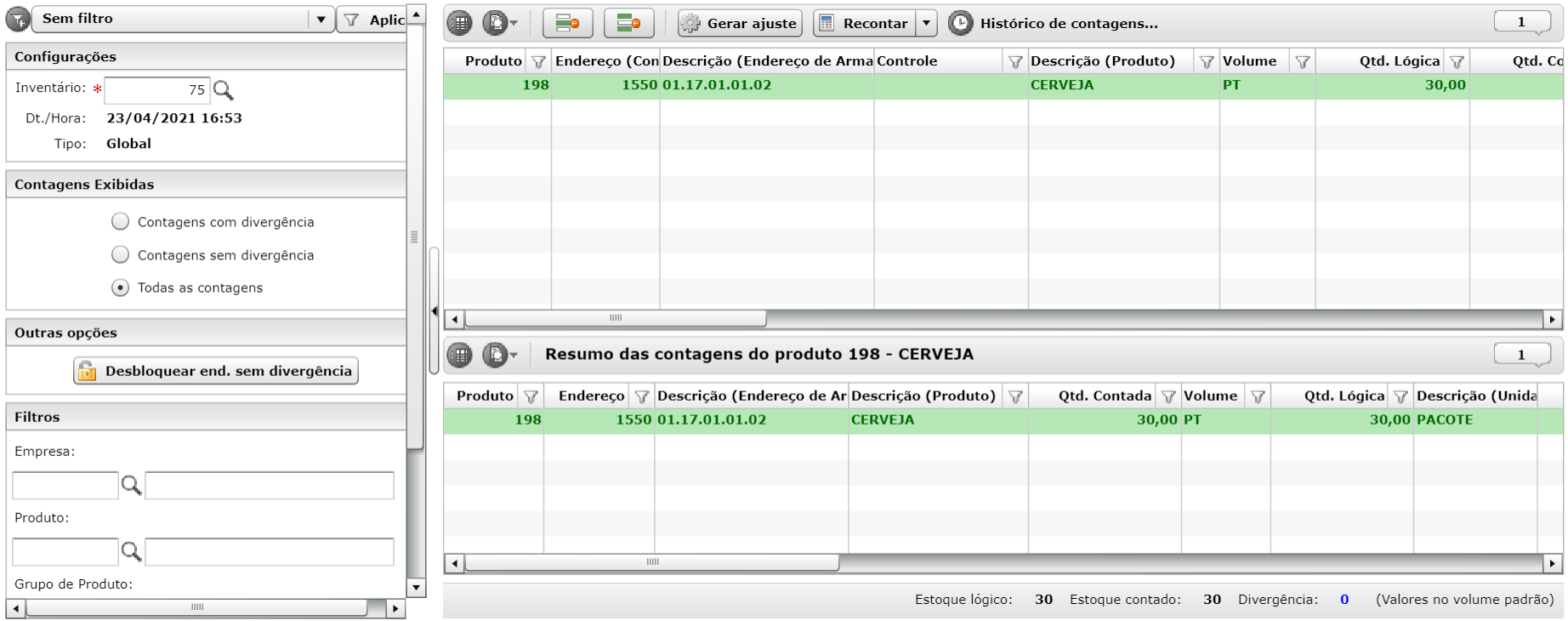Filter Resumo grid Descrição (Produto) column
The height and width of the screenshot is (621, 1568).
pyautogui.click(x=1015, y=396)
